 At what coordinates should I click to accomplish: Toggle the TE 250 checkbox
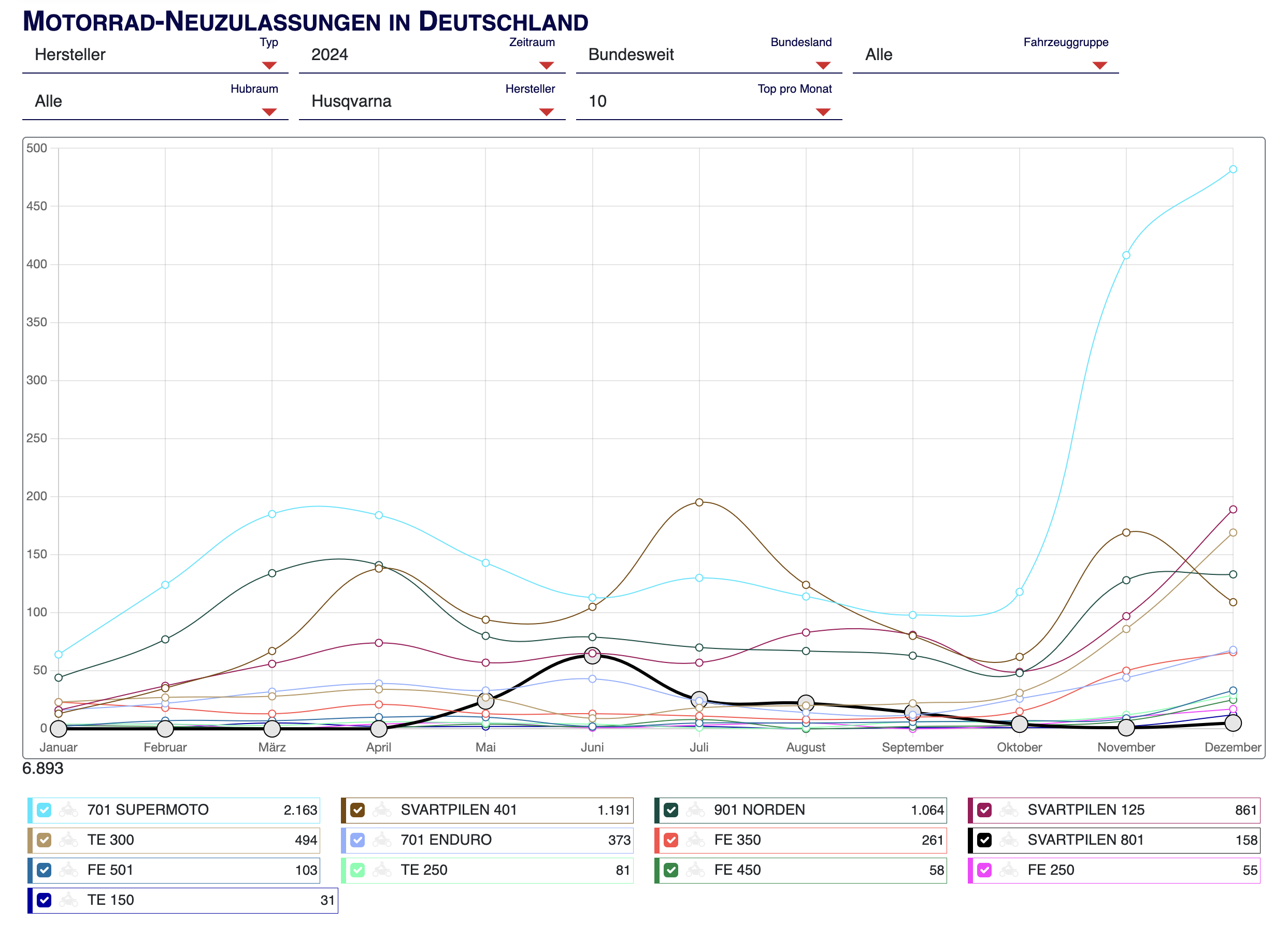point(358,871)
